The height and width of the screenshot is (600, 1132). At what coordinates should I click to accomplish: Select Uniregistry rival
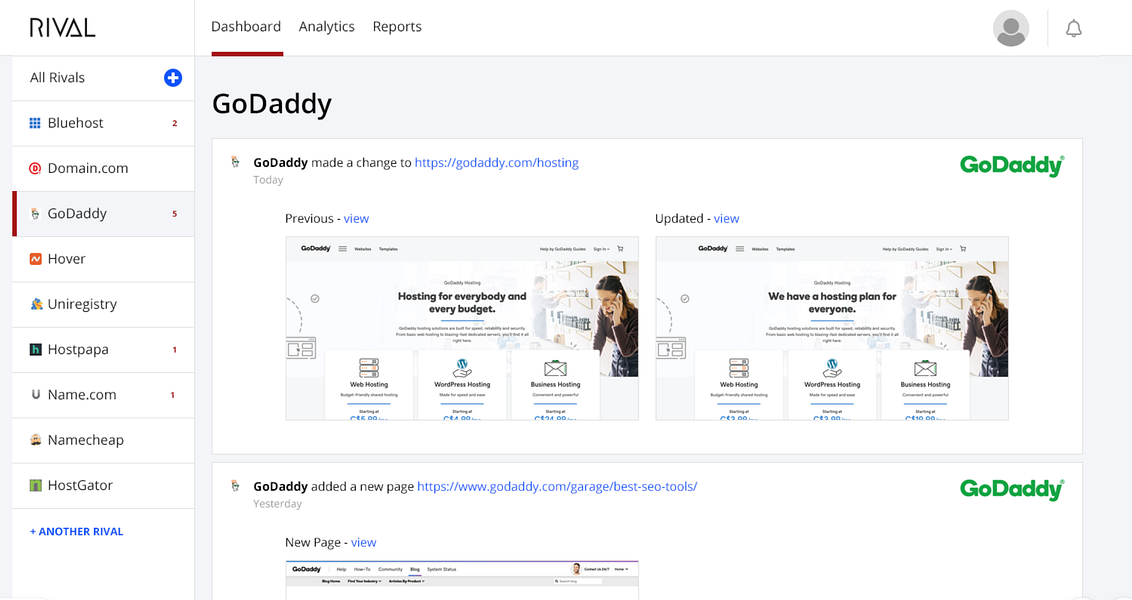click(103, 304)
